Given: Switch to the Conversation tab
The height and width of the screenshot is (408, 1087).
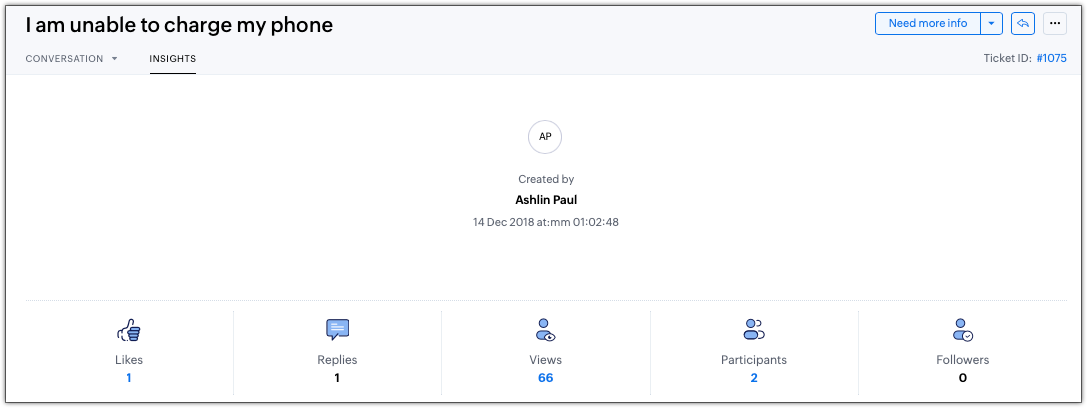Looking at the screenshot, I should click(x=64, y=59).
